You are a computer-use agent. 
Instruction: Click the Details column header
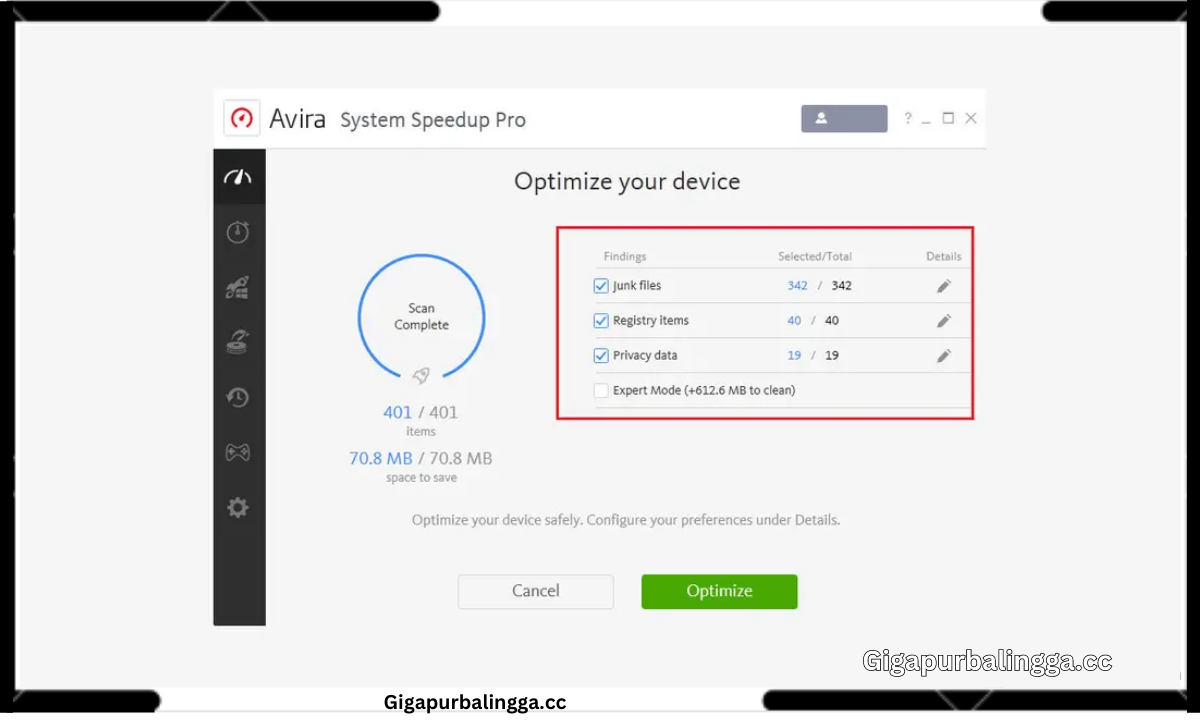coord(944,257)
